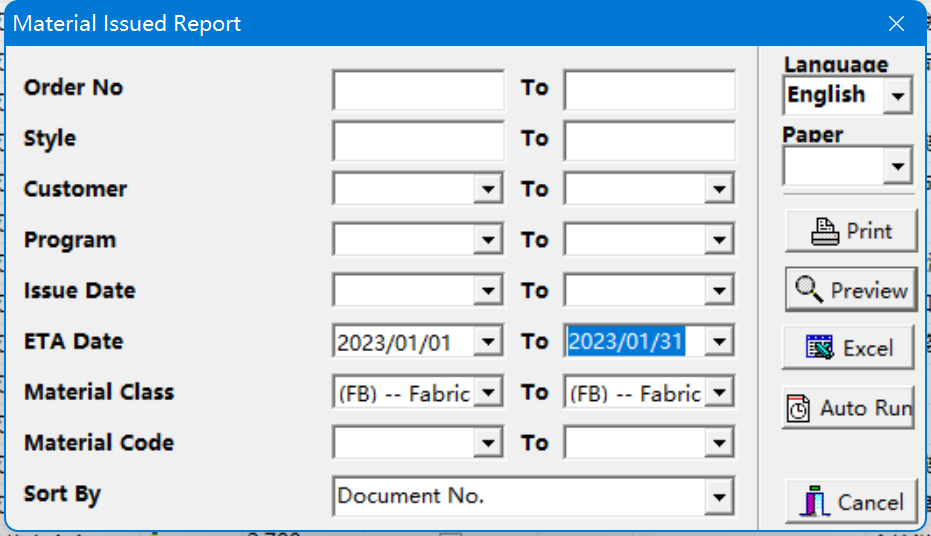This screenshot has height=536, width=931.
Task: Expand the Customer from dropdown
Action: 488,189
